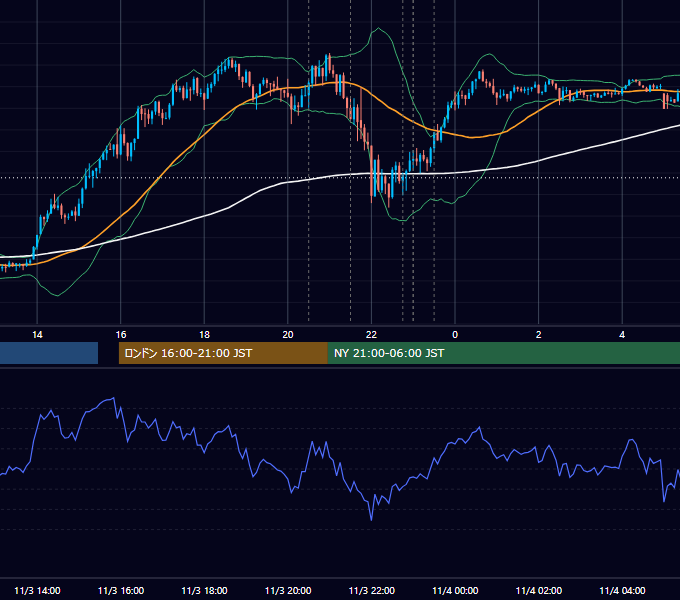Image resolution: width=680 pixels, height=600 pixels.
Task: Click the '11/4 00:00' indicator axis label
Action: pos(455,590)
